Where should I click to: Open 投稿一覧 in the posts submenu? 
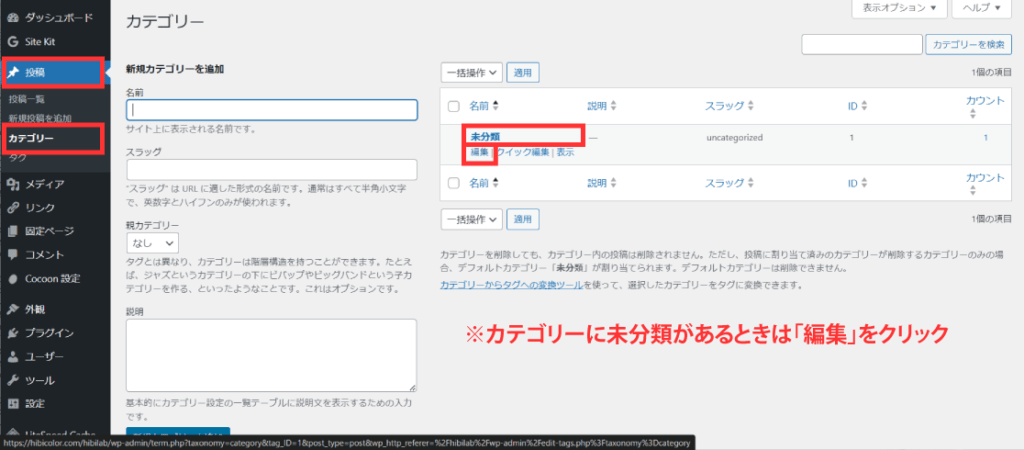(x=26, y=99)
